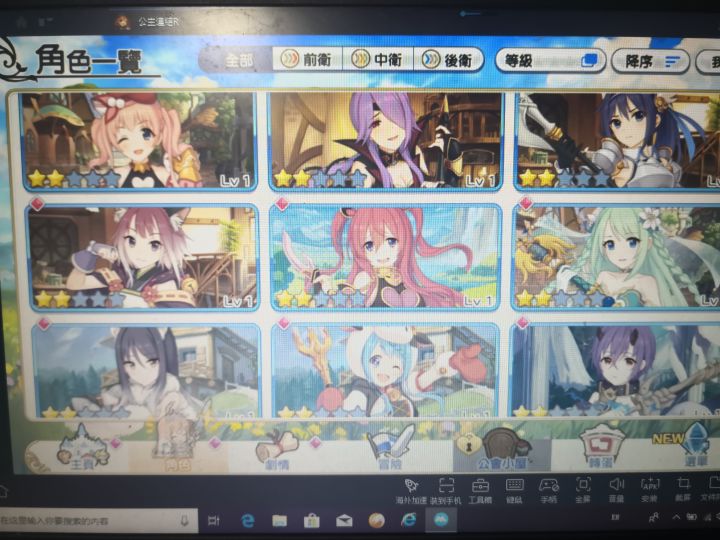
Task: Open Internet Explorer from the taskbar
Action: (x=409, y=520)
